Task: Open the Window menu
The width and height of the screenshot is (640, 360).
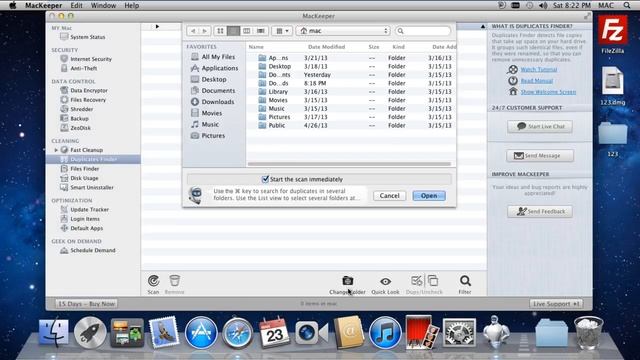Action: pyautogui.click(x=103, y=5)
